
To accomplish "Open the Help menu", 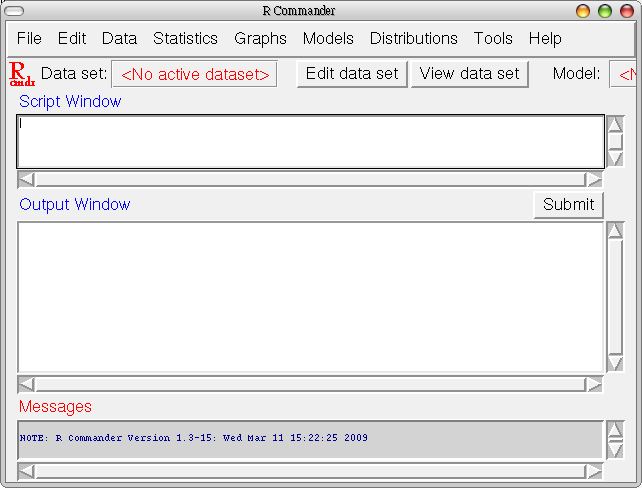I will (x=545, y=39).
